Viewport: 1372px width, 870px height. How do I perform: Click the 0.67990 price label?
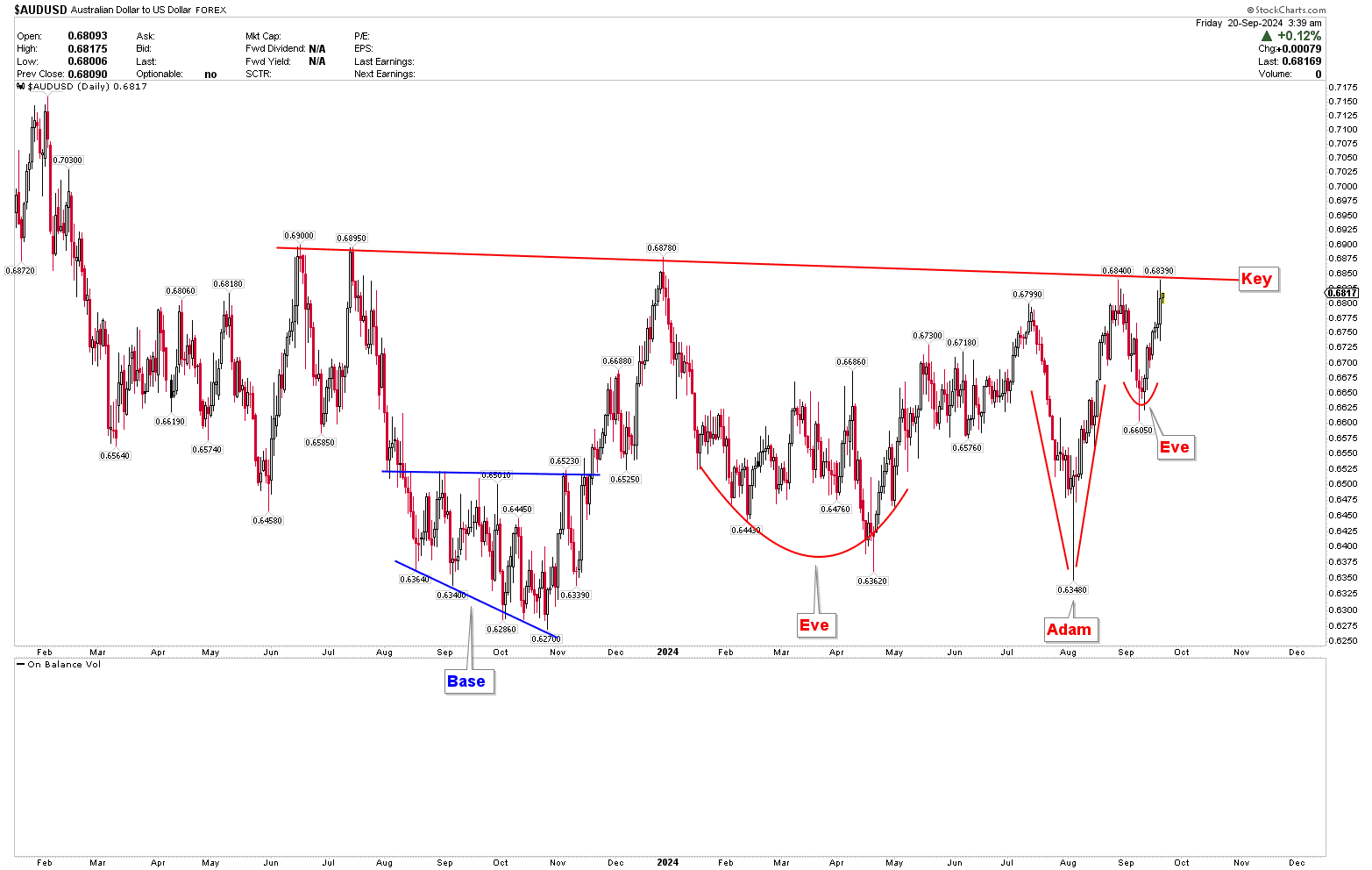click(1027, 295)
